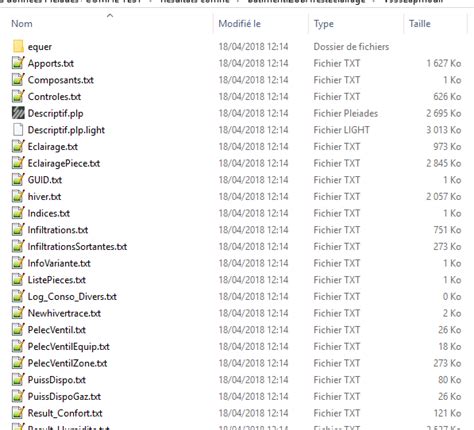Click the hiver.txt file icon
Viewport: 474px width, 430px height.
coord(18,196)
